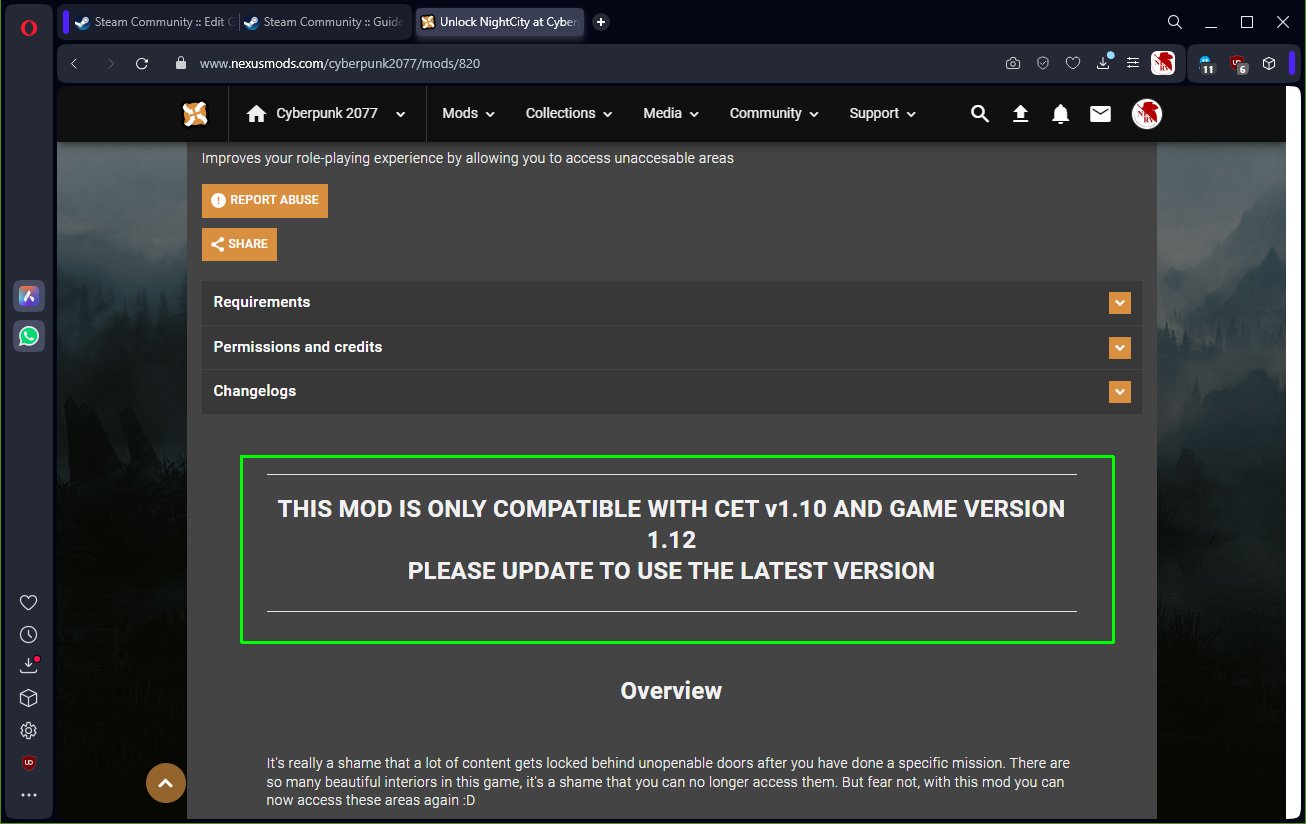Open downloads from the address bar toolbar

coord(1103,63)
